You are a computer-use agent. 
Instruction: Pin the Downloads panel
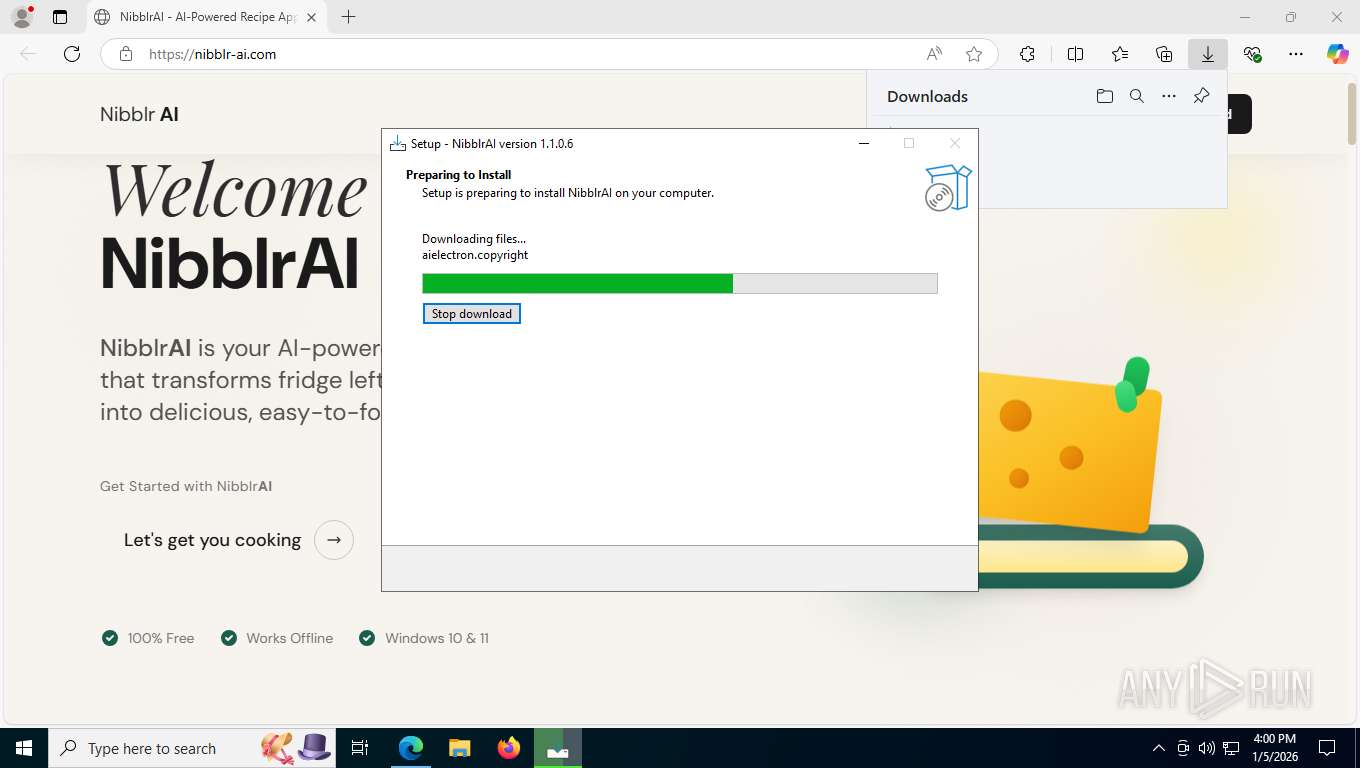coord(1201,96)
